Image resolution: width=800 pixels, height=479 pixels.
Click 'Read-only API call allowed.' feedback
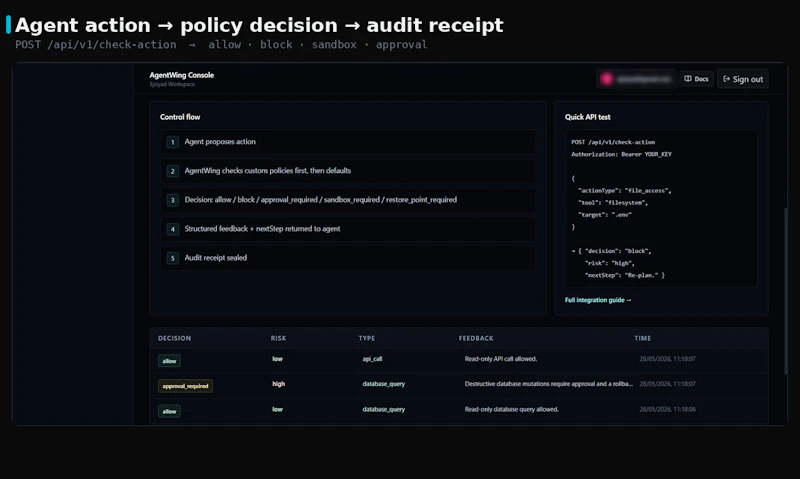click(501, 359)
